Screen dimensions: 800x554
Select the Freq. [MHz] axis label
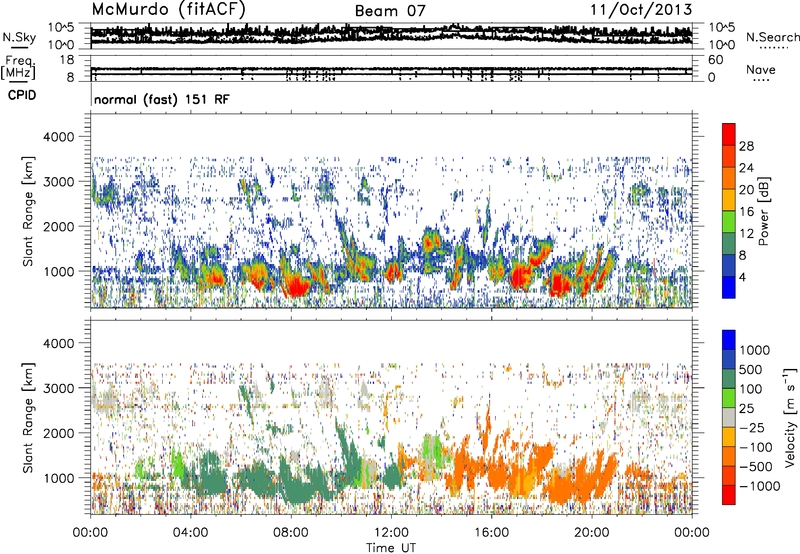point(20,68)
